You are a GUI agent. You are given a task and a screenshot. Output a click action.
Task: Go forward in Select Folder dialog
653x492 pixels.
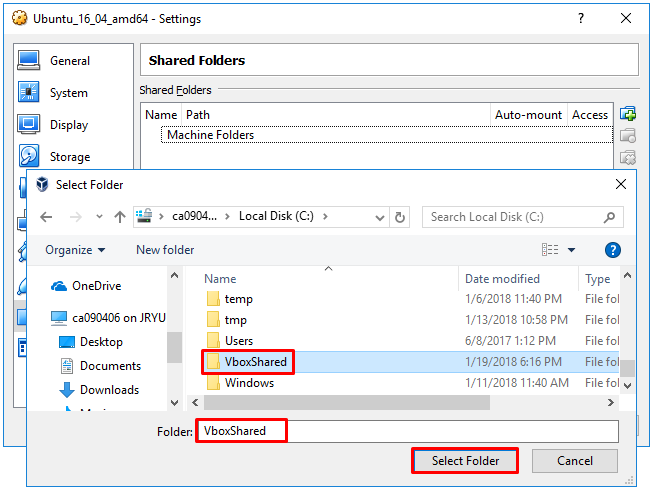pyautogui.click(x=75, y=217)
